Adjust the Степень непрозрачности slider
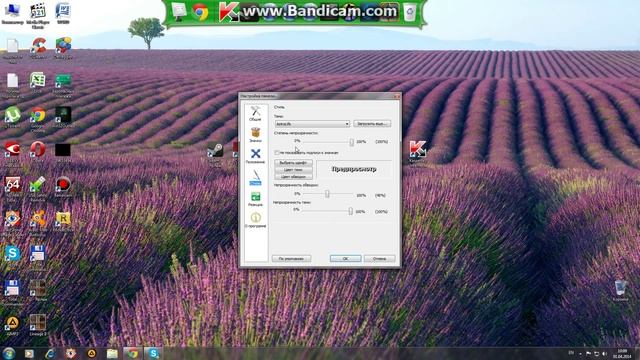The image size is (640, 360). pos(351,142)
